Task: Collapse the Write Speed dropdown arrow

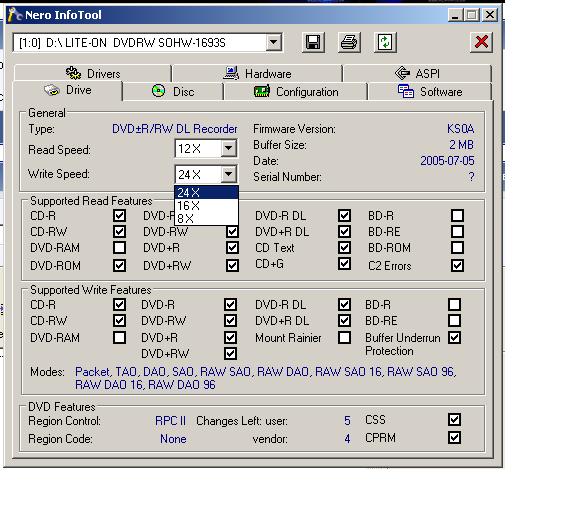Action: (x=228, y=174)
